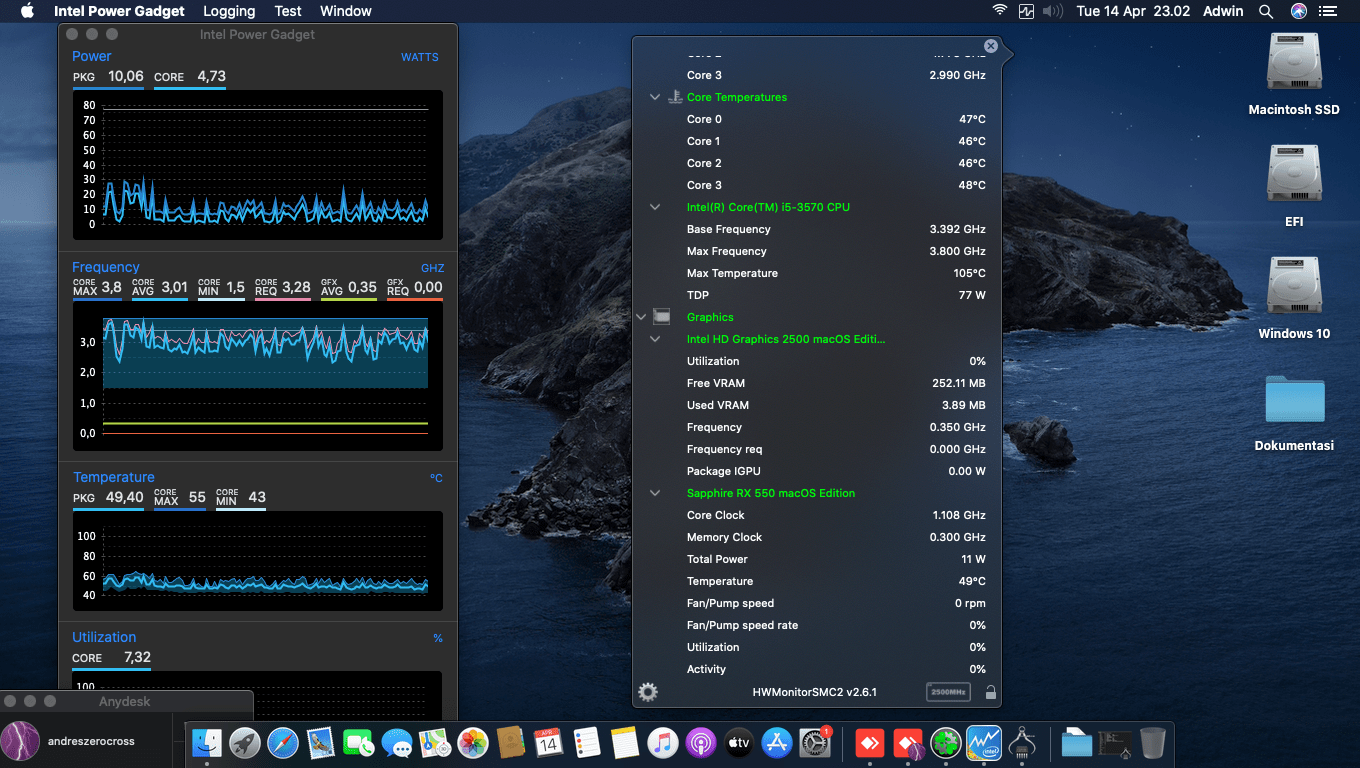
Task: Click Spotlight search in the menu bar
Action: 1265,11
